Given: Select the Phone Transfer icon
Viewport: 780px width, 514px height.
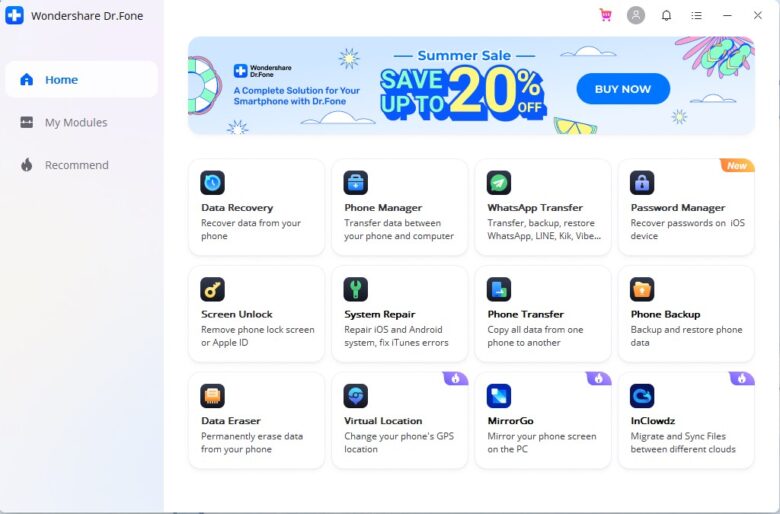Looking at the screenshot, I should 499,289.
